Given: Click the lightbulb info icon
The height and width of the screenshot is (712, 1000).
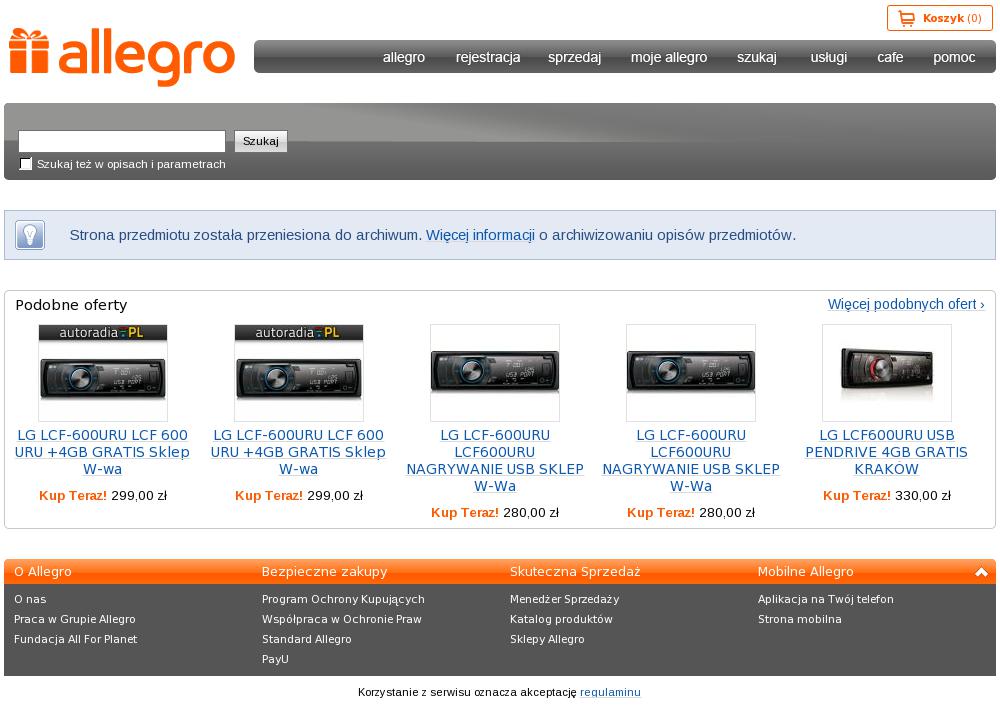Looking at the screenshot, I should 30,235.
